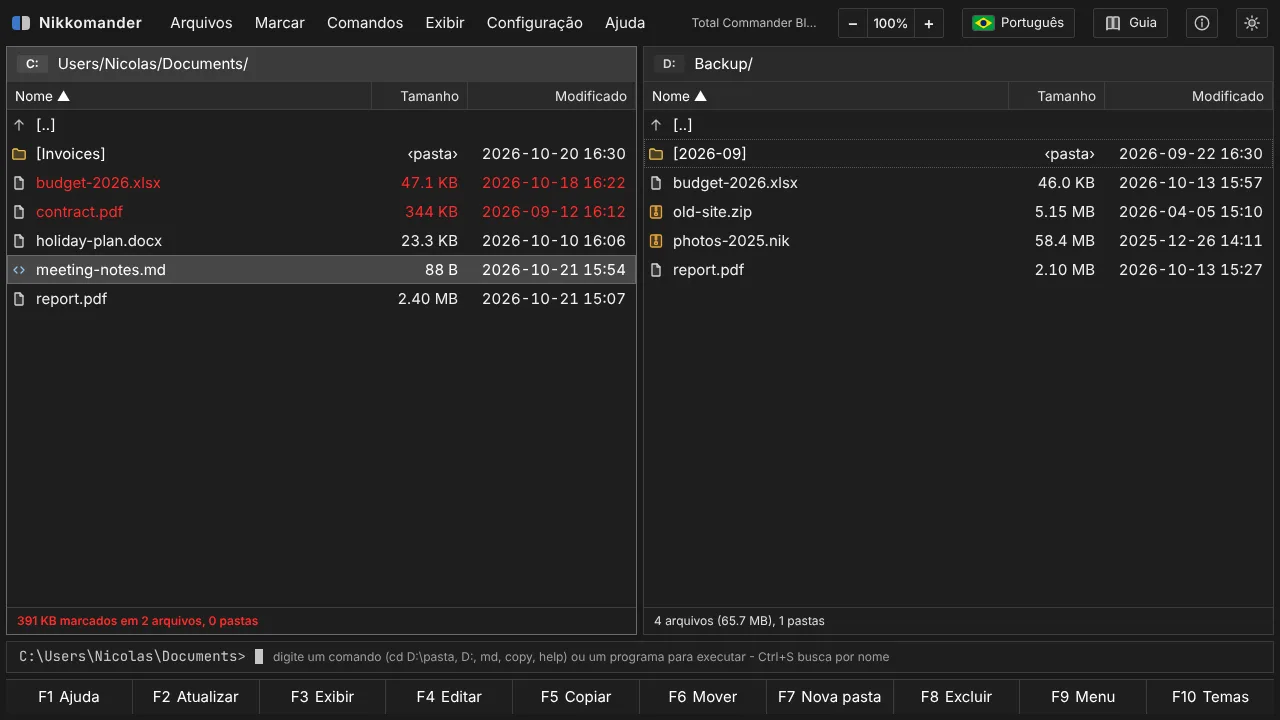Screen dimensions: 1280x720
Task: Open the Comandos menu
Action: [365, 23]
